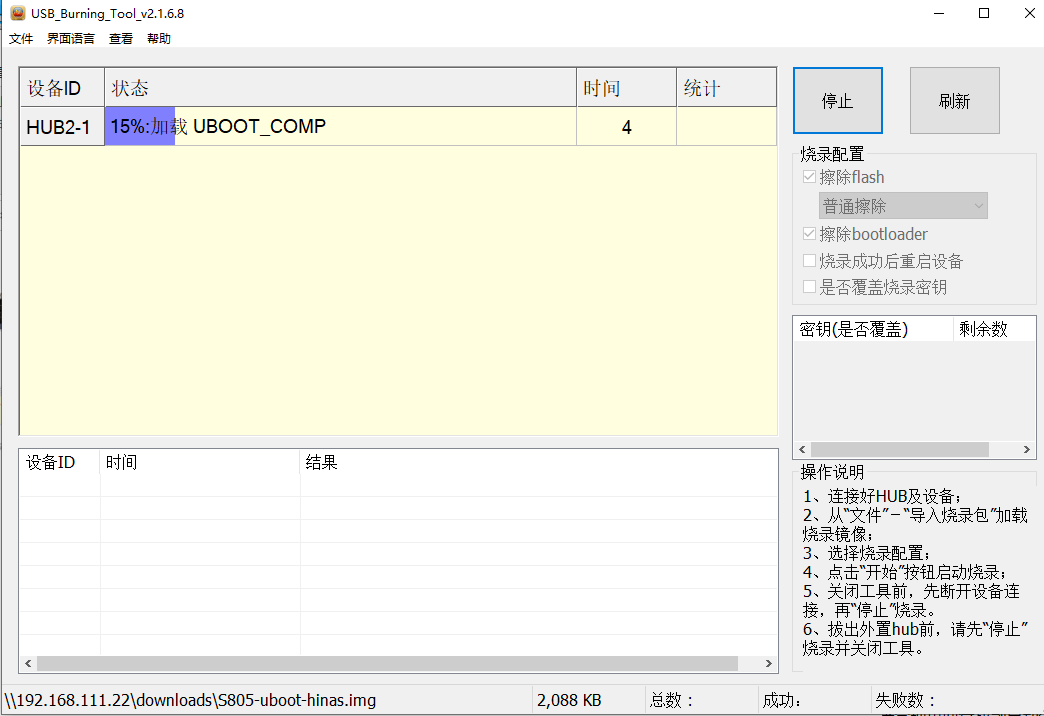This screenshot has width=1044, height=716.
Task: Click the 结果 column header in log
Action: point(322,462)
